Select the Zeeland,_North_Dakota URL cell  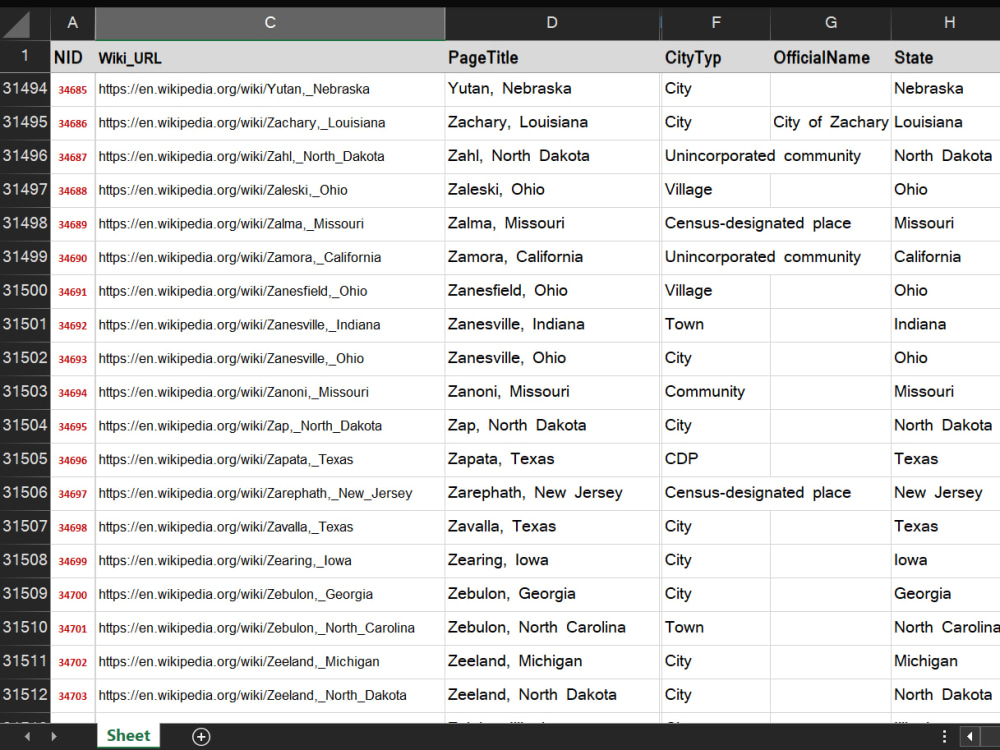[x=270, y=695]
